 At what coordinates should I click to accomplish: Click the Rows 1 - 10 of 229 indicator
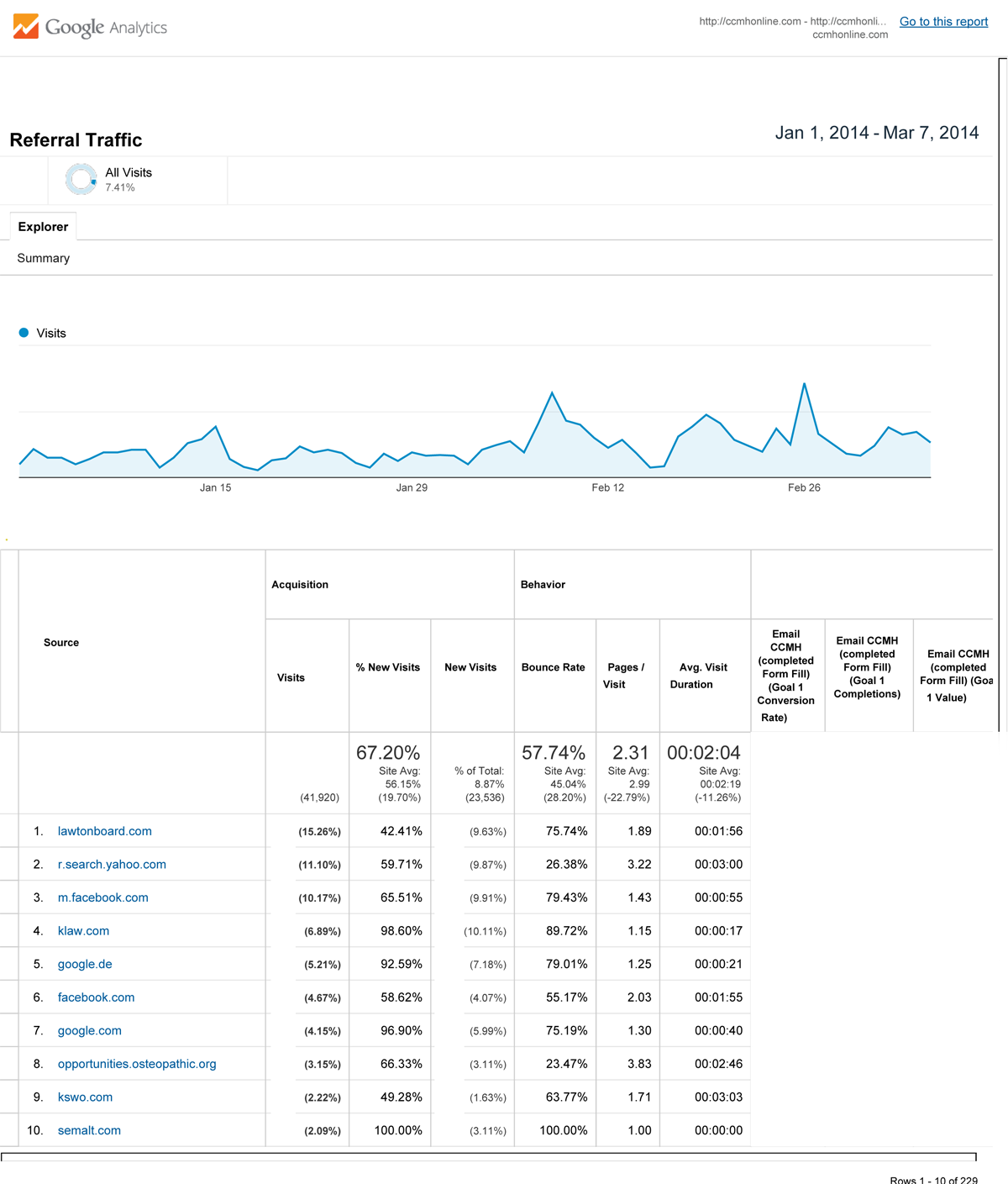click(933, 1179)
